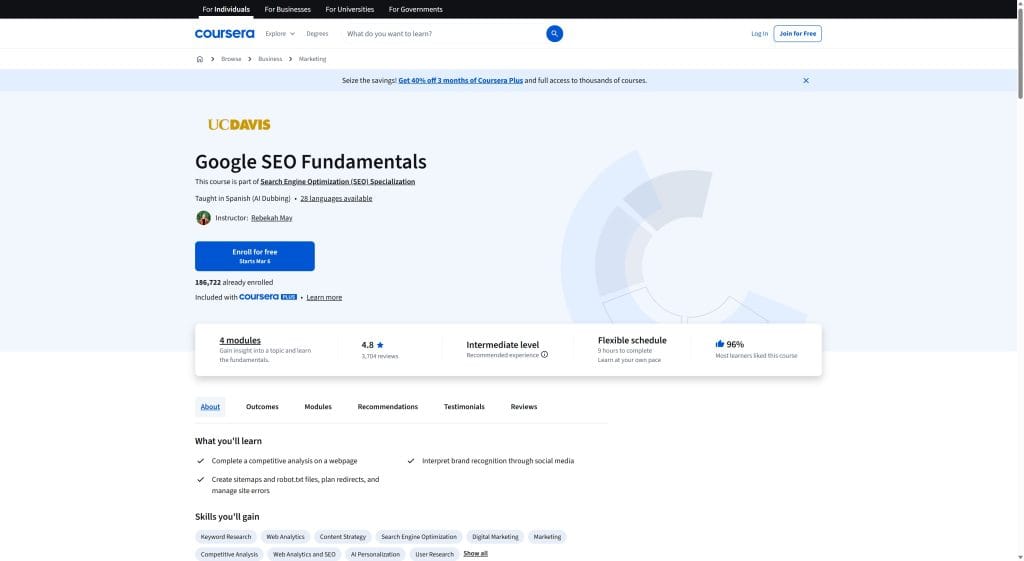Click the star rating icon beside 4.8
This screenshot has width=1024, height=561.
pyautogui.click(x=380, y=345)
